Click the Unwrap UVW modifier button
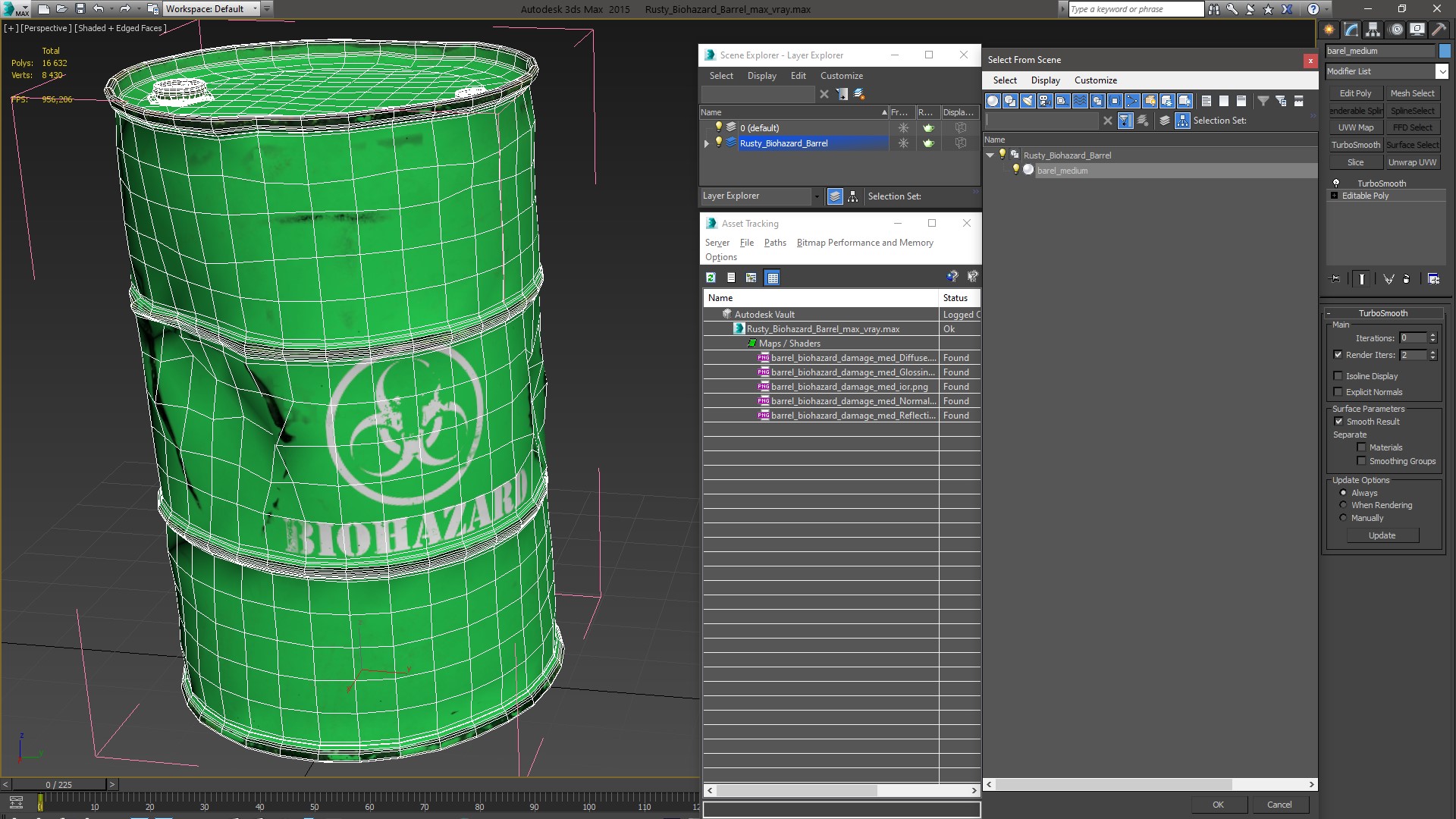Screen dimensions: 1456x819 1412,162
